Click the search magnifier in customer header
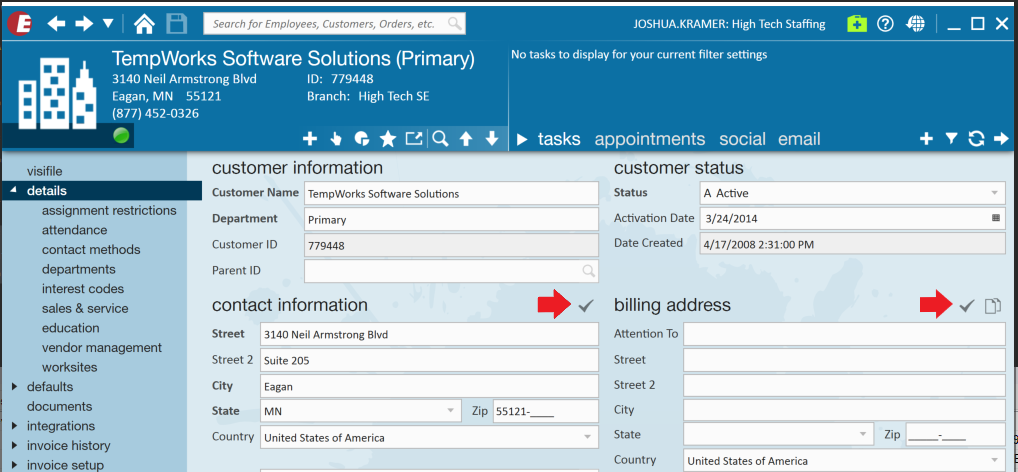Screen dimensions: 1018x472 tap(440, 138)
